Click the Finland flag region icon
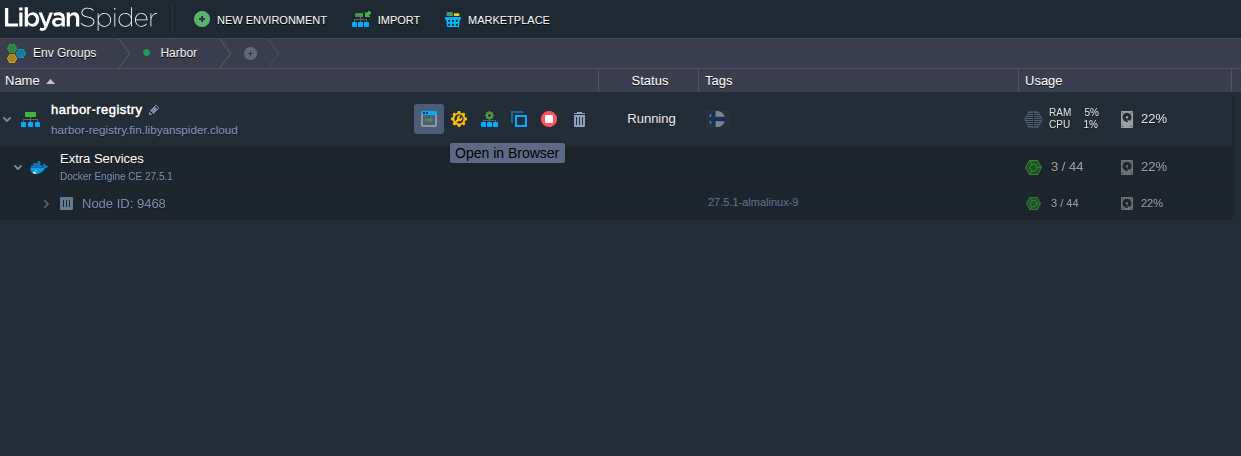This screenshot has width=1241, height=456. [x=716, y=119]
